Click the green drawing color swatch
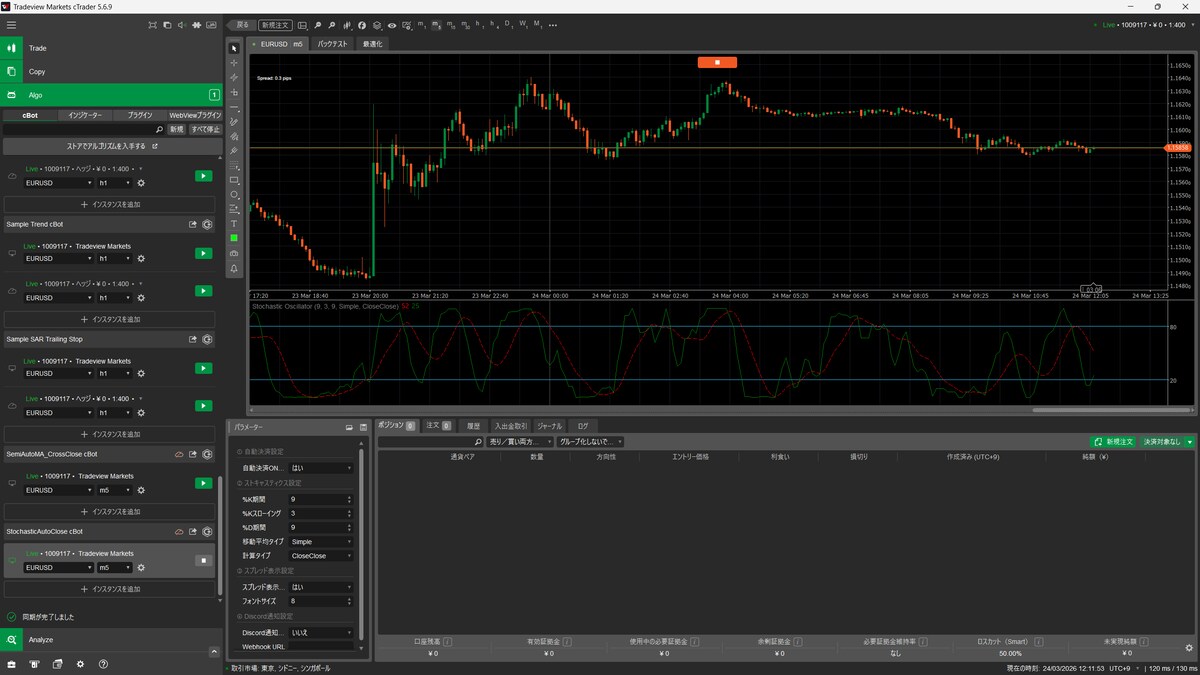 (x=234, y=238)
